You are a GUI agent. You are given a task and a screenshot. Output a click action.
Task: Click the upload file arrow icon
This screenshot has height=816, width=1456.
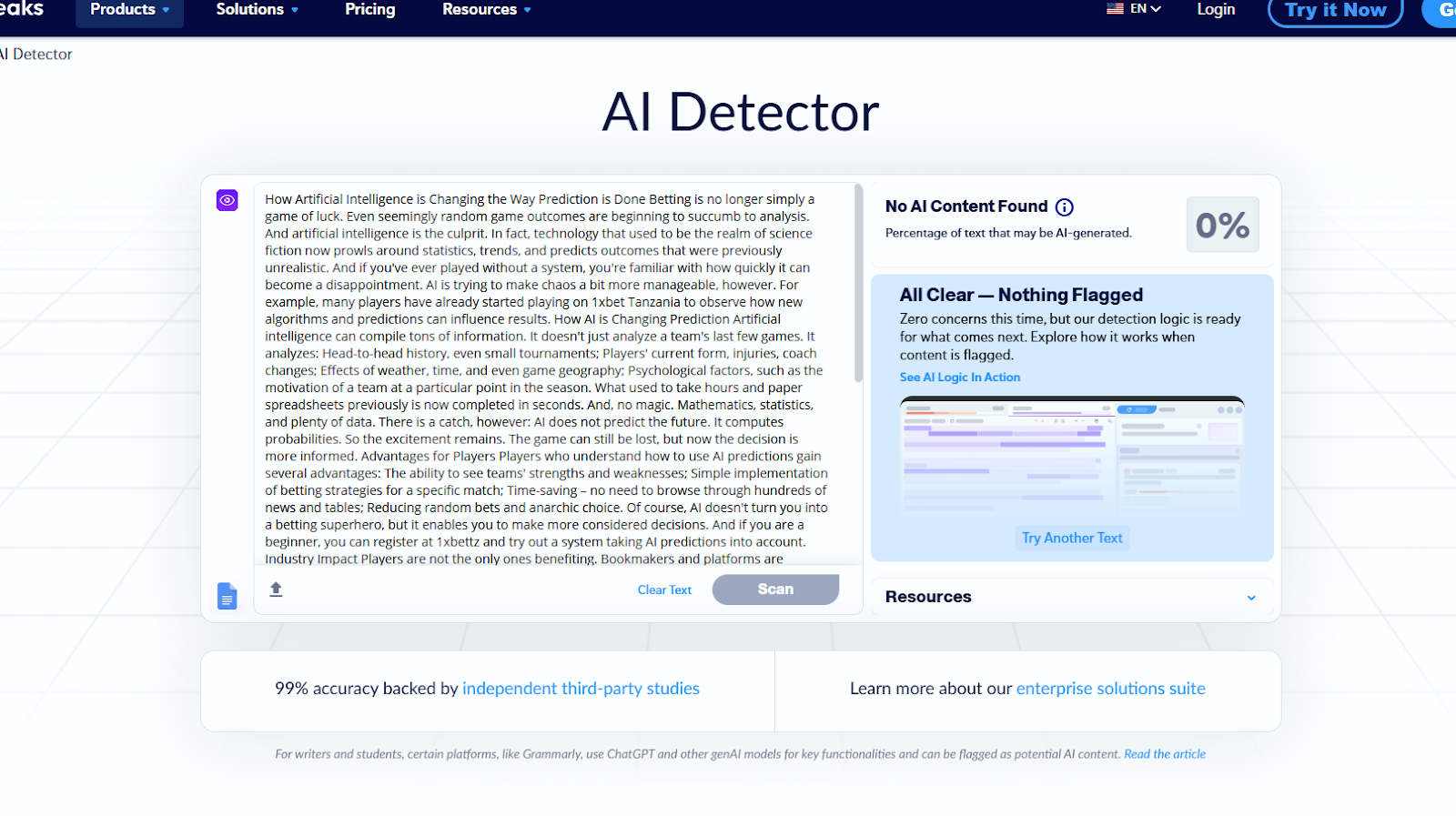[276, 589]
